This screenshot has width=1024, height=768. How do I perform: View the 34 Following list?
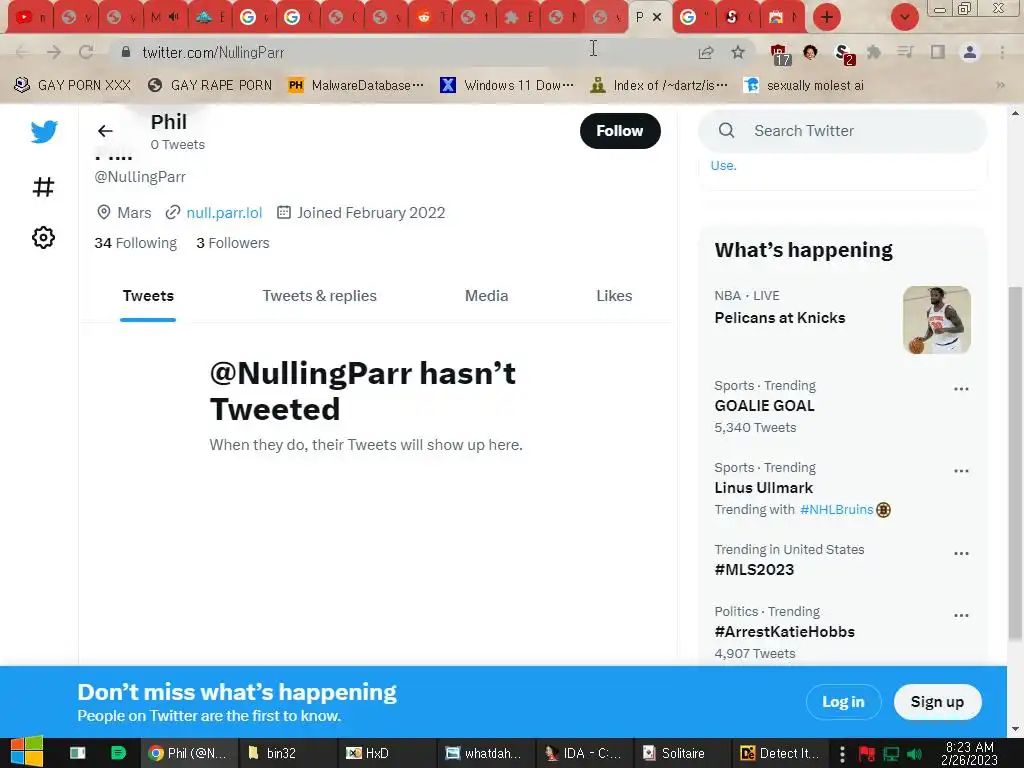[x=135, y=243]
